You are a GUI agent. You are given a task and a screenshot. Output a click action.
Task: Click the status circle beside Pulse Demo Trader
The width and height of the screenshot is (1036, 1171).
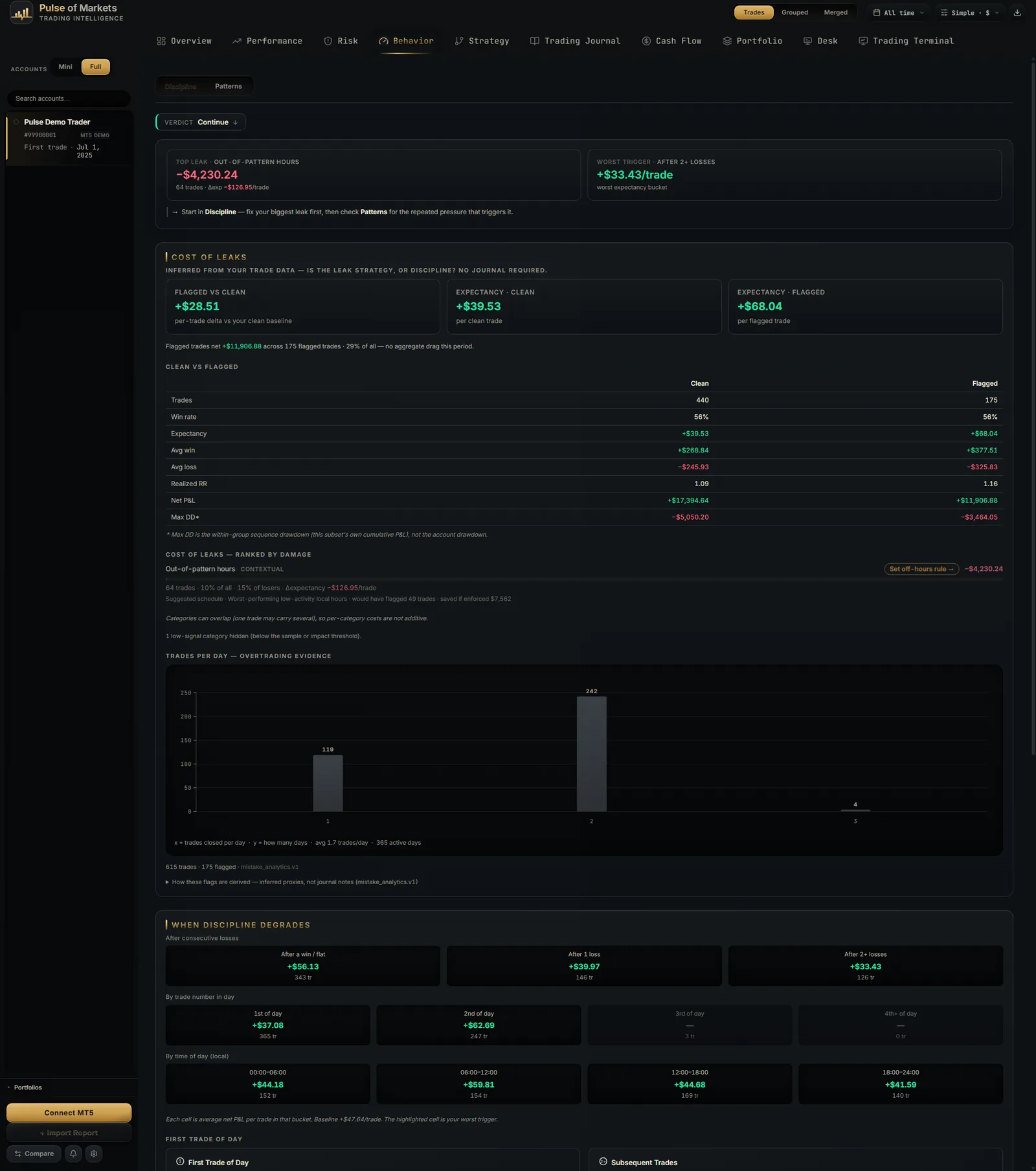click(x=16, y=122)
